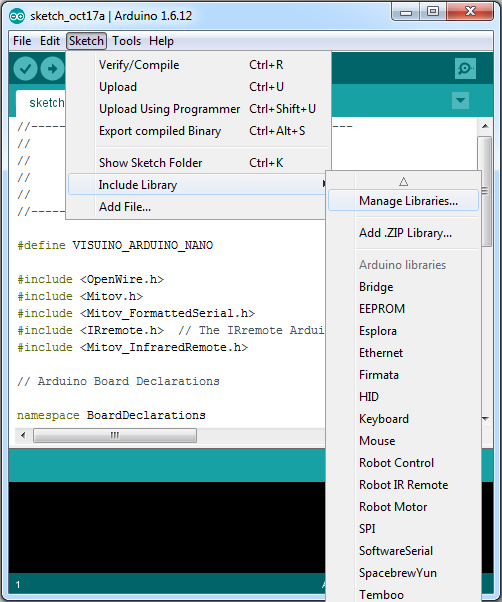Click the vertical scrollbar thumb
Viewport: 502px width, 602px height.
tap(485, 191)
